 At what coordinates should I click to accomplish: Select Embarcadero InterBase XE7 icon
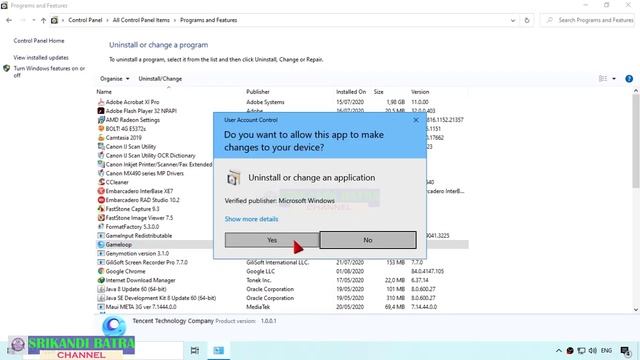pyautogui.click(x=101, y=191)
